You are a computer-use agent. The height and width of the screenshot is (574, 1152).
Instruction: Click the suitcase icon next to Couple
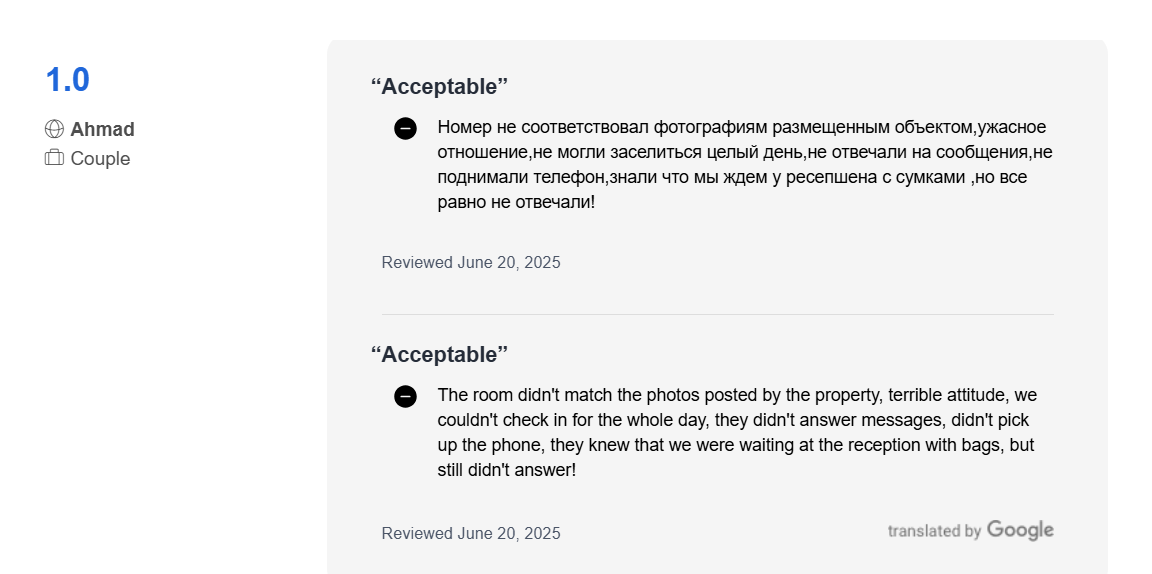click(54, 158)
